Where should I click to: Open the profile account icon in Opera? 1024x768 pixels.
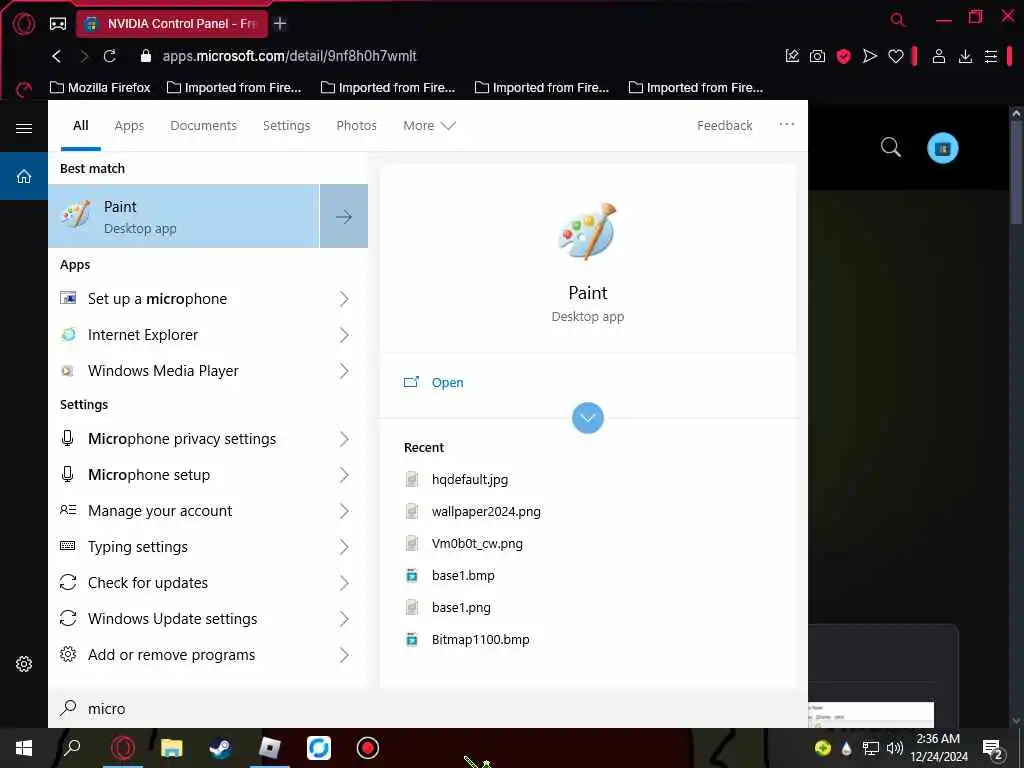[938, 56]
